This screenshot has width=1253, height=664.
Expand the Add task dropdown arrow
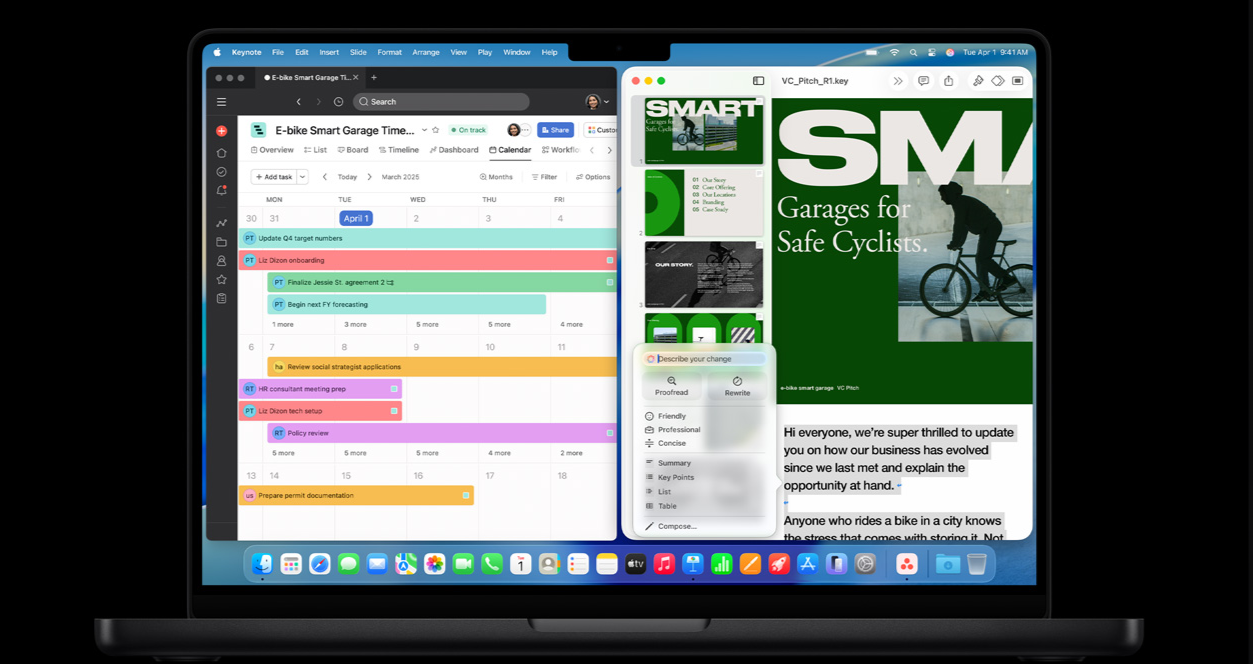(302, 177)
